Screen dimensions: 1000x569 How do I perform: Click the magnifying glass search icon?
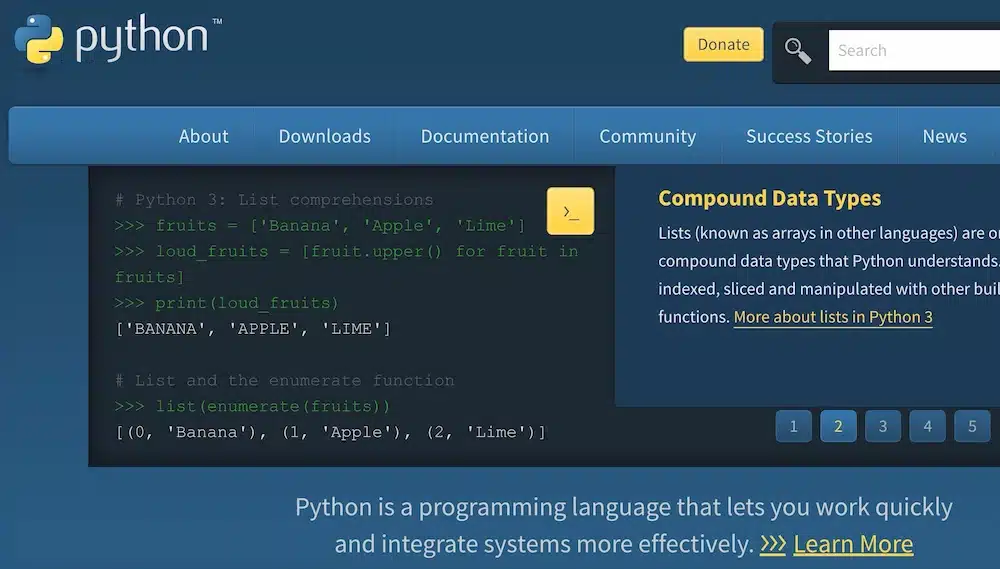tap(798, 51)
